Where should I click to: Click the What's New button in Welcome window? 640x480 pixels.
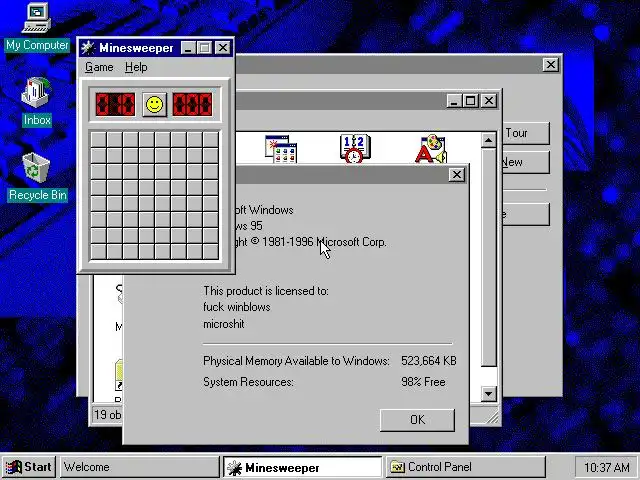[x=526, y=162]
